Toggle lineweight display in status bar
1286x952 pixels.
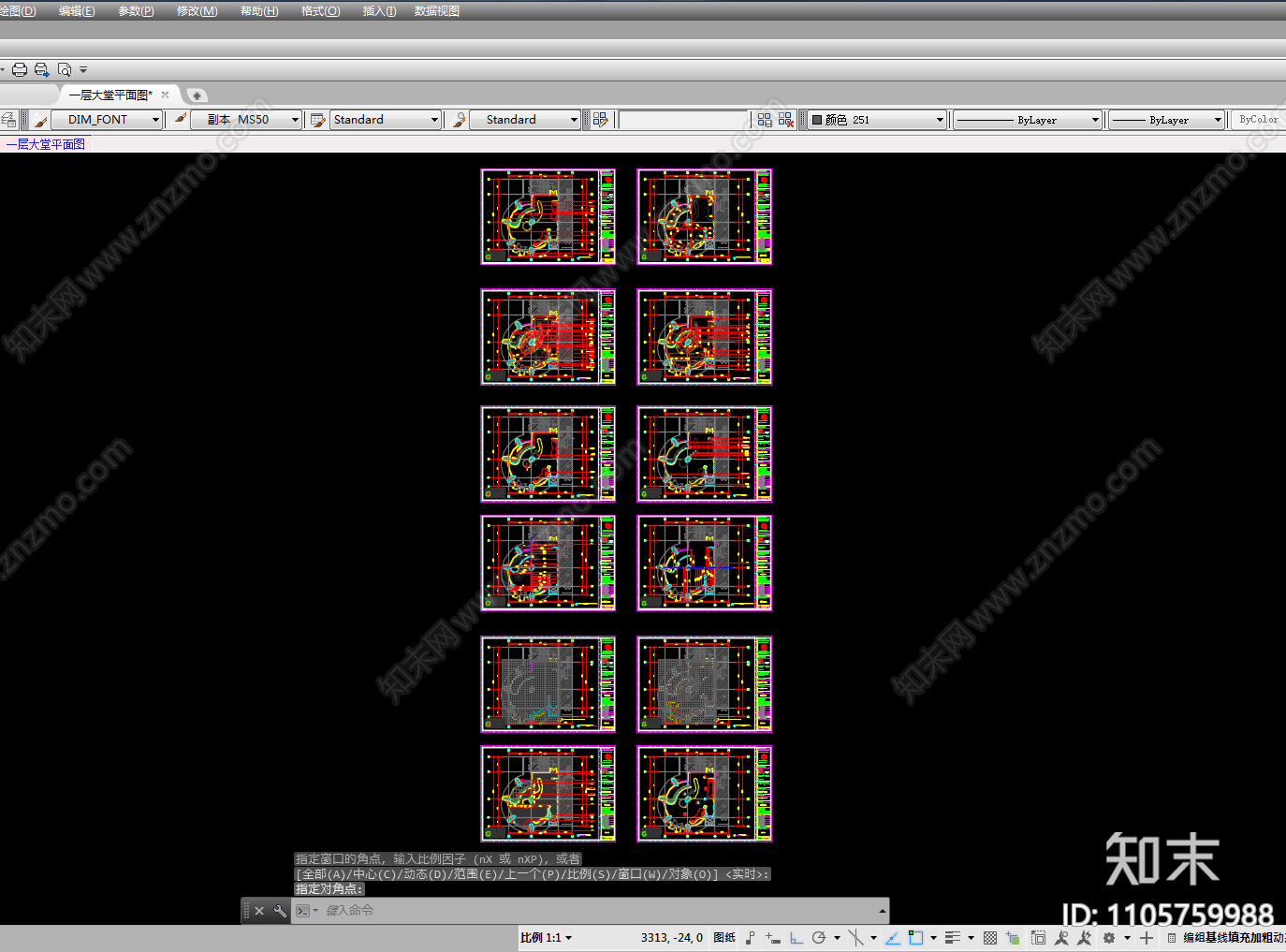pyautogui.click(x=953, y=937)
